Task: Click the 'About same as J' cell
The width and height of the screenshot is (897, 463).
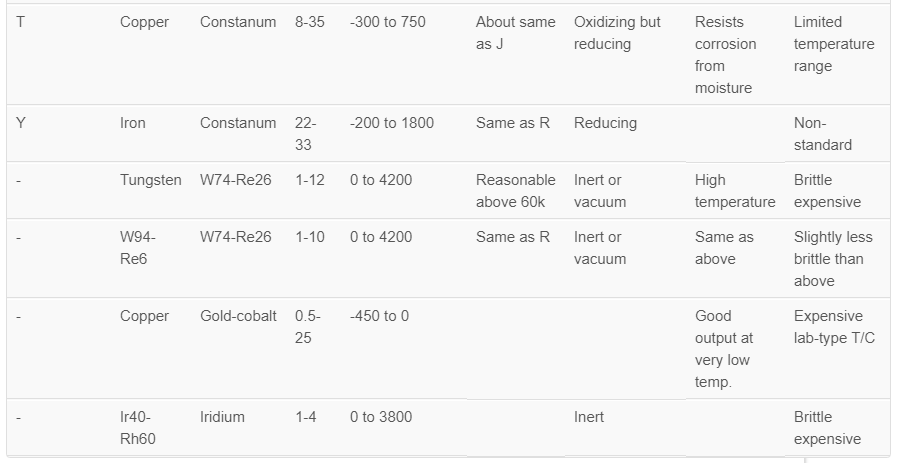Action: [x=515, y=33]
